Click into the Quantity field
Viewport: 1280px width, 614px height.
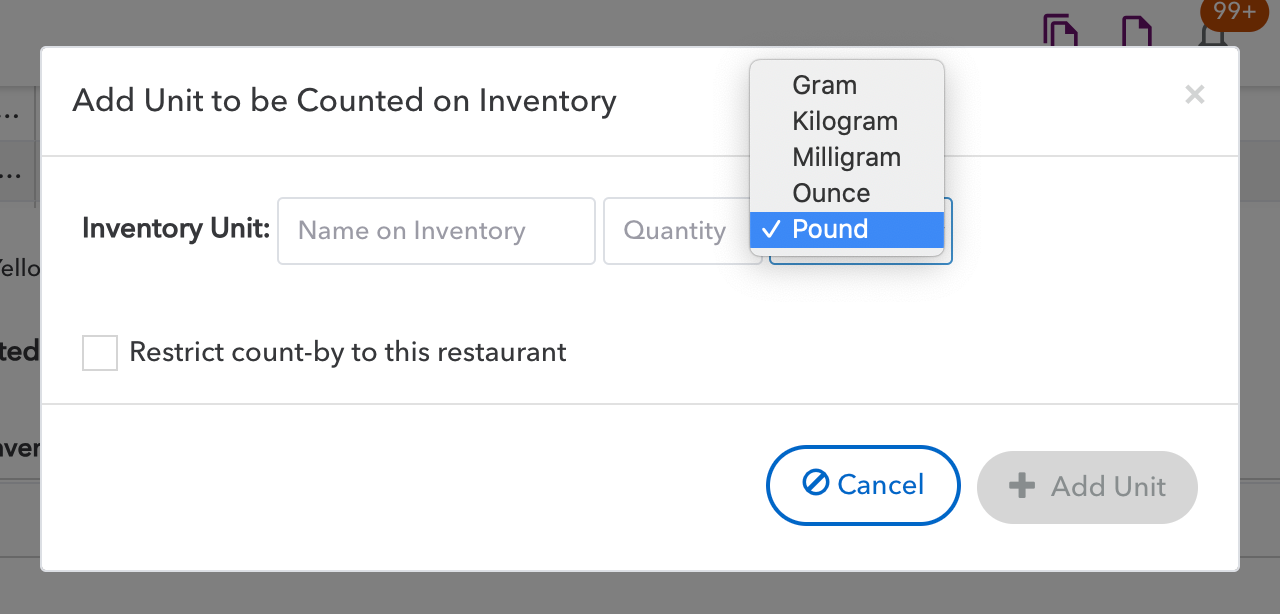[x=682, y=231]
